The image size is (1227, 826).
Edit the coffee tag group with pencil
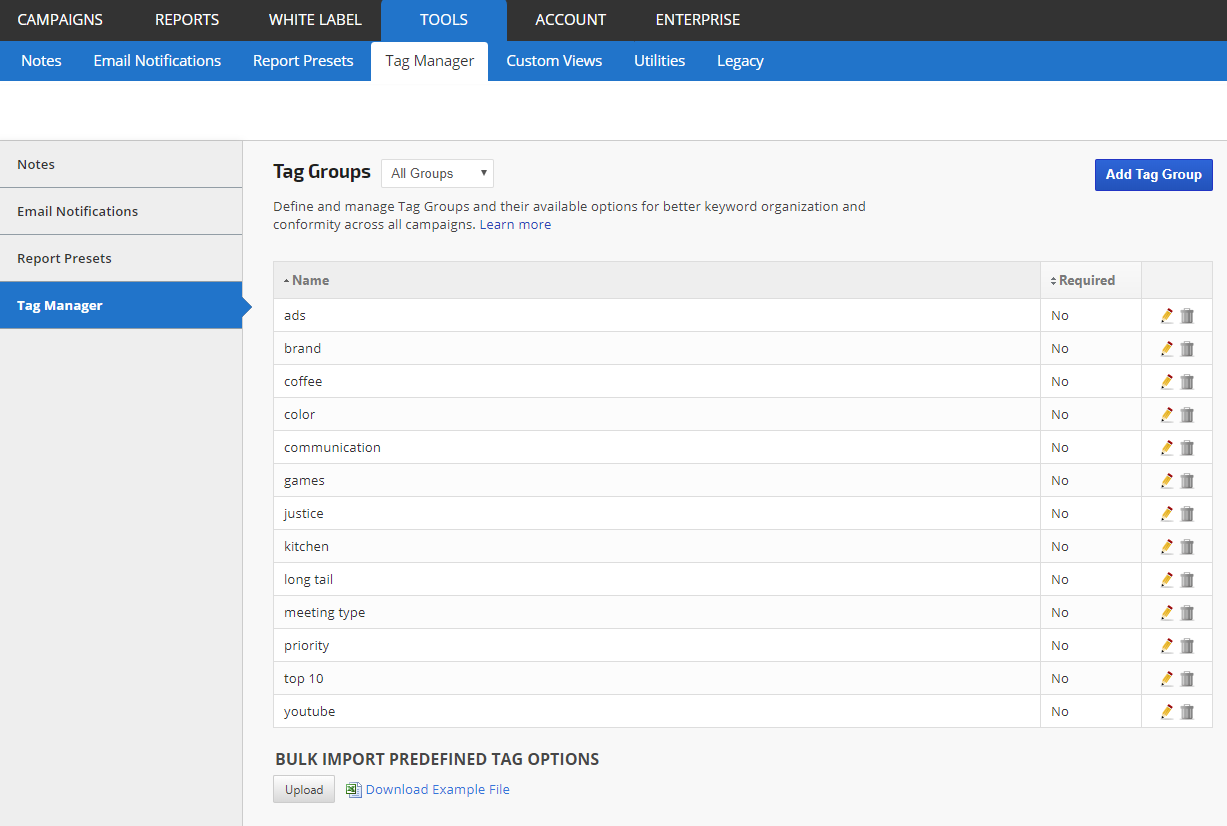[1166, 382]
